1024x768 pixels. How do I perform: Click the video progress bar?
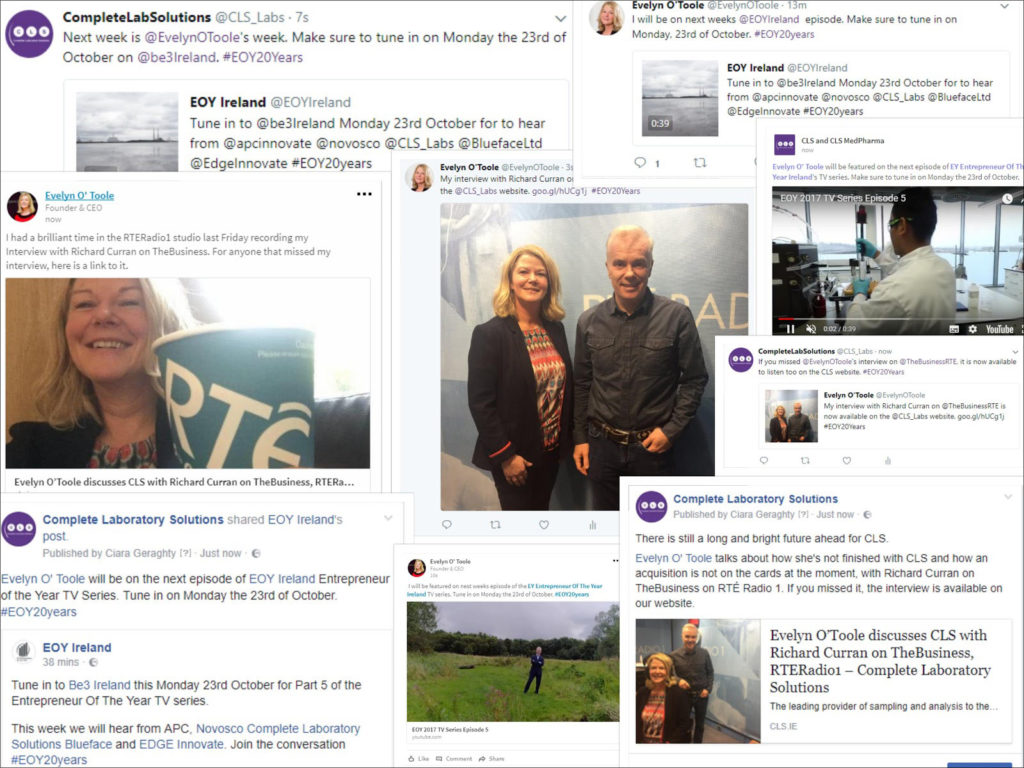coord(897,319)
